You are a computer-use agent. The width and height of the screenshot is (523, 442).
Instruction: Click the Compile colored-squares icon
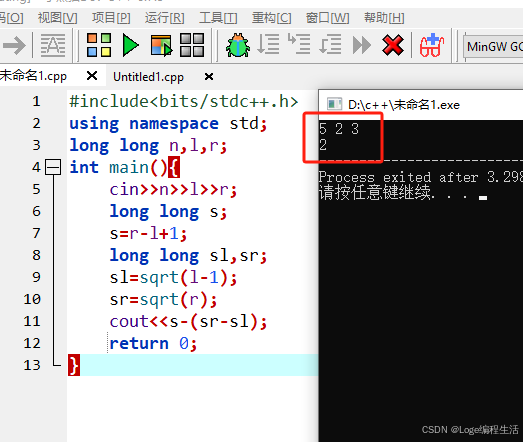point(99,45)
